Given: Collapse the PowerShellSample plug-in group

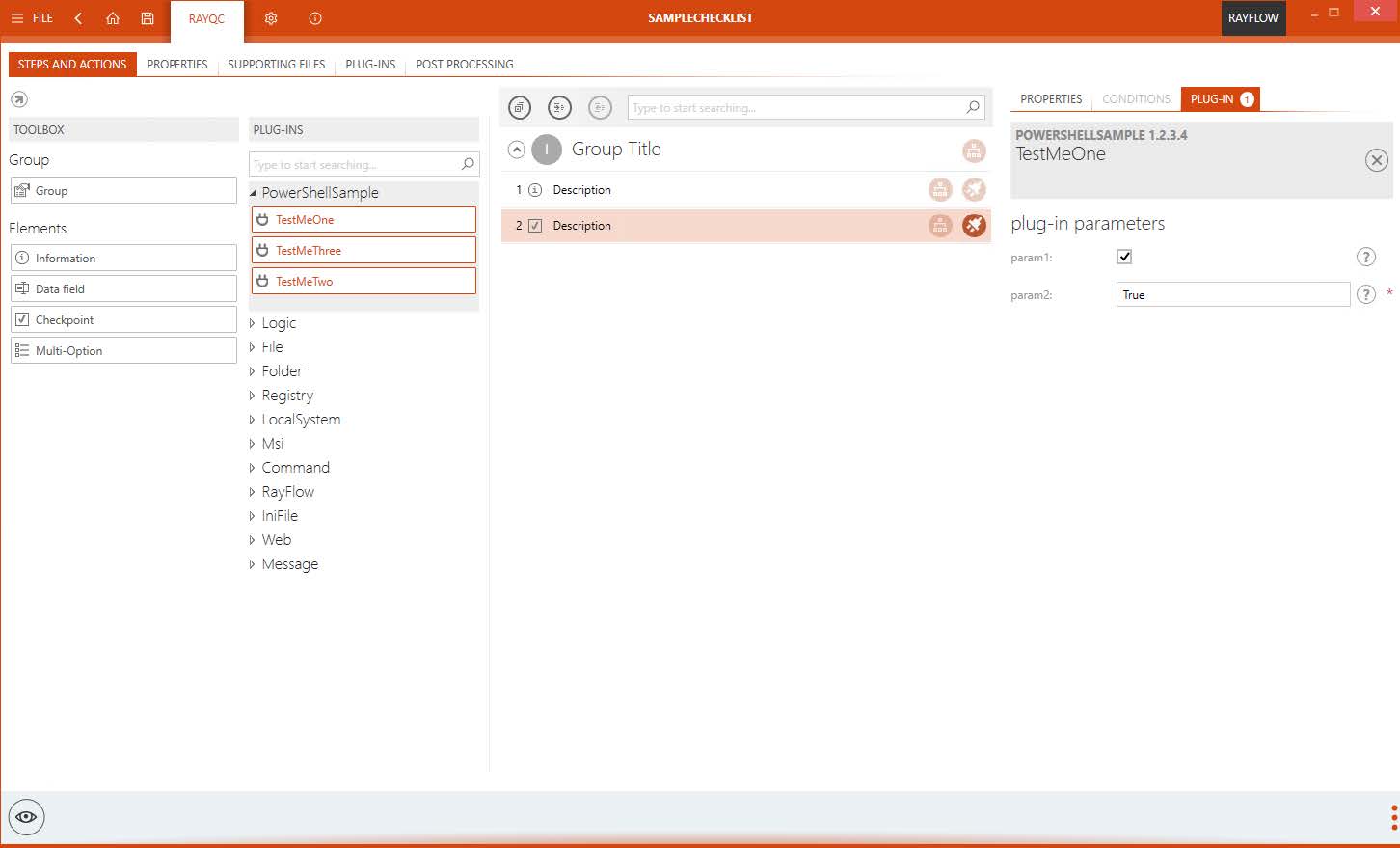Looking at the screenshot, I should [x=253, y=193].
